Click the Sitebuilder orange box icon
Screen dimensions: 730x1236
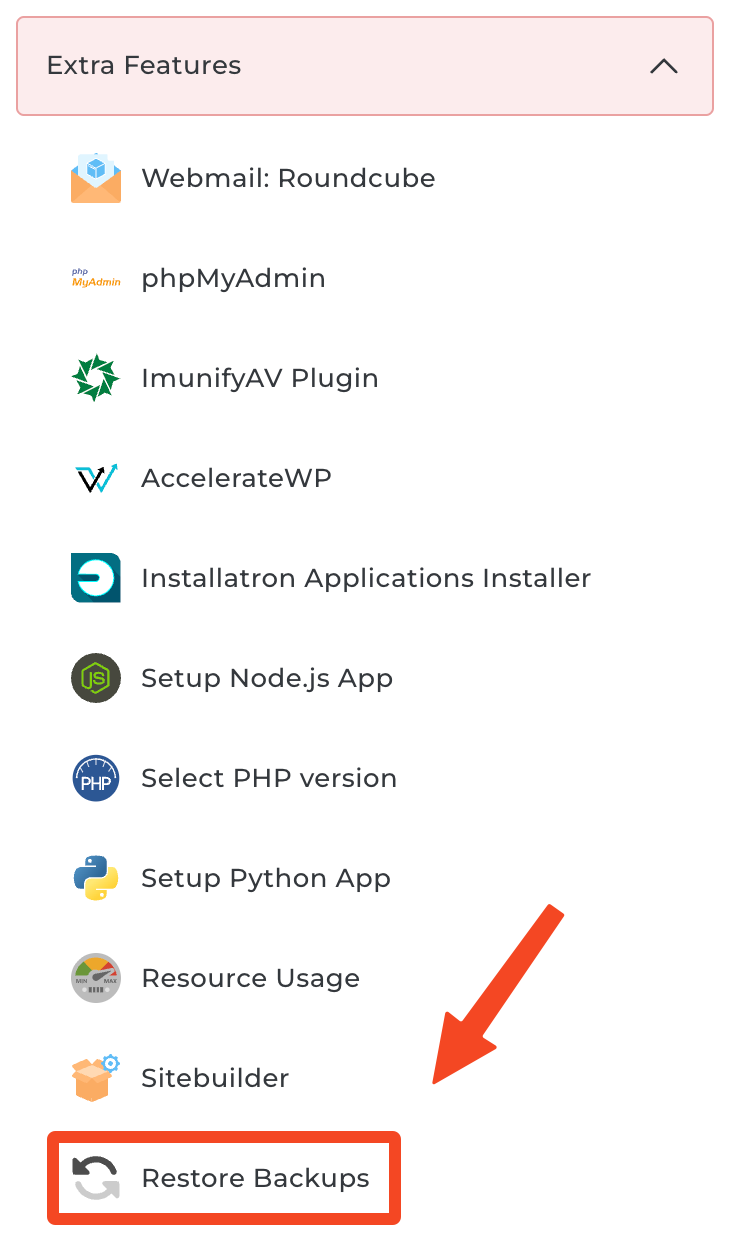click(x=96, y=1078)
